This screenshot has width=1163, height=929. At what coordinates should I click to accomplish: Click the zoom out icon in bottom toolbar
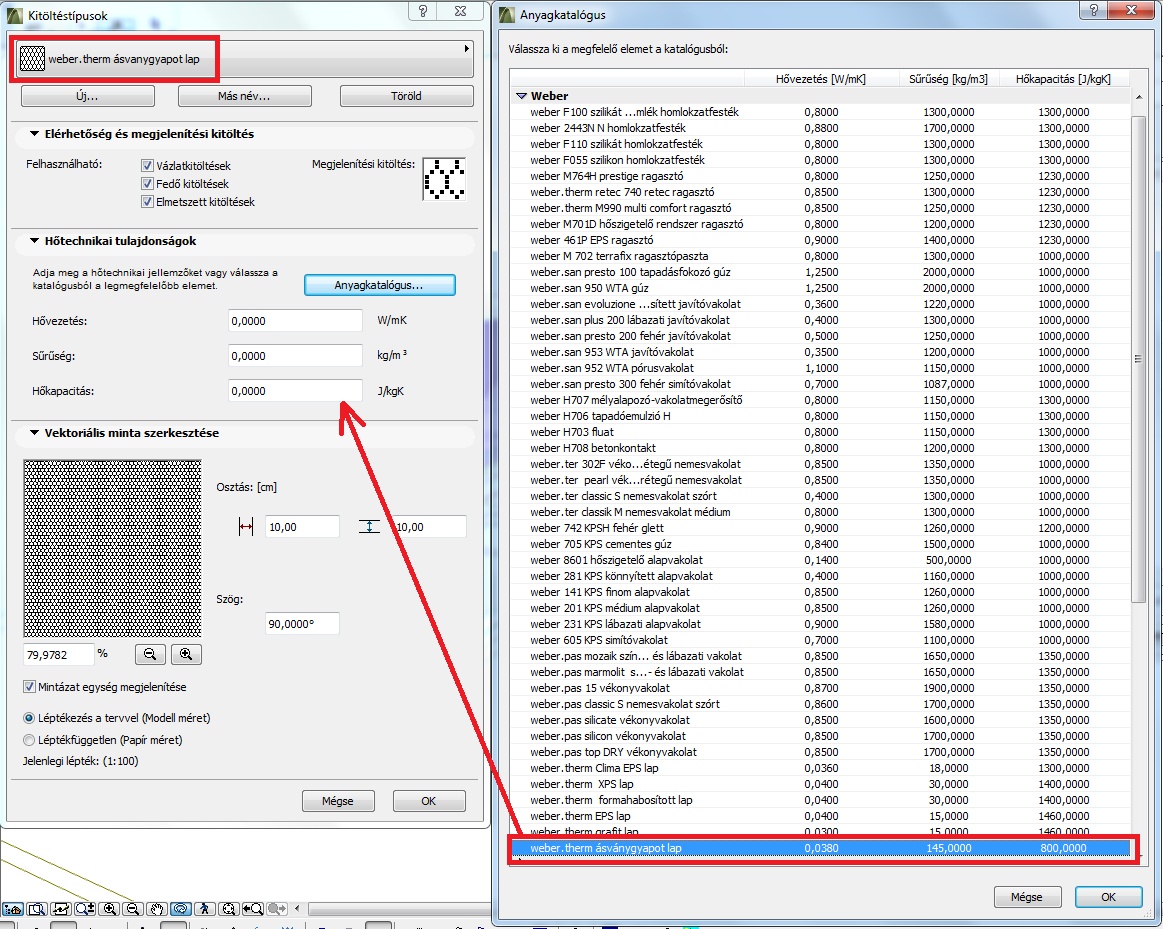(x=133, y=909)
